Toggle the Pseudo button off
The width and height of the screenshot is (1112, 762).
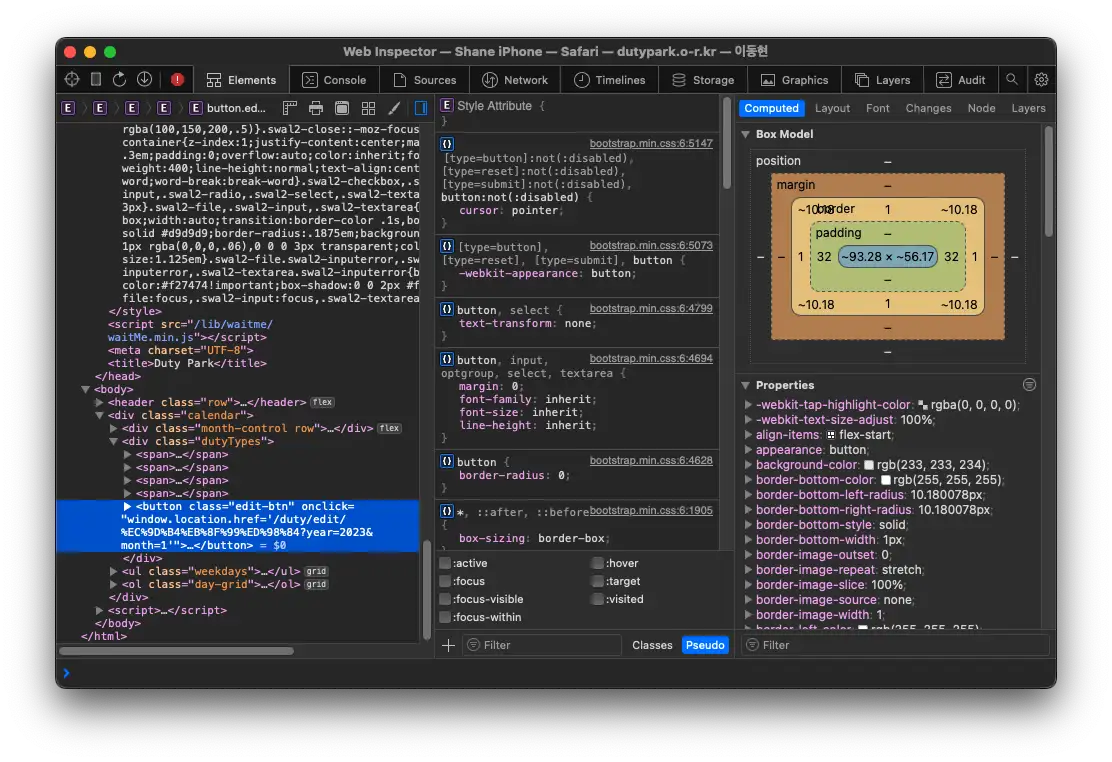coord(705,645)
